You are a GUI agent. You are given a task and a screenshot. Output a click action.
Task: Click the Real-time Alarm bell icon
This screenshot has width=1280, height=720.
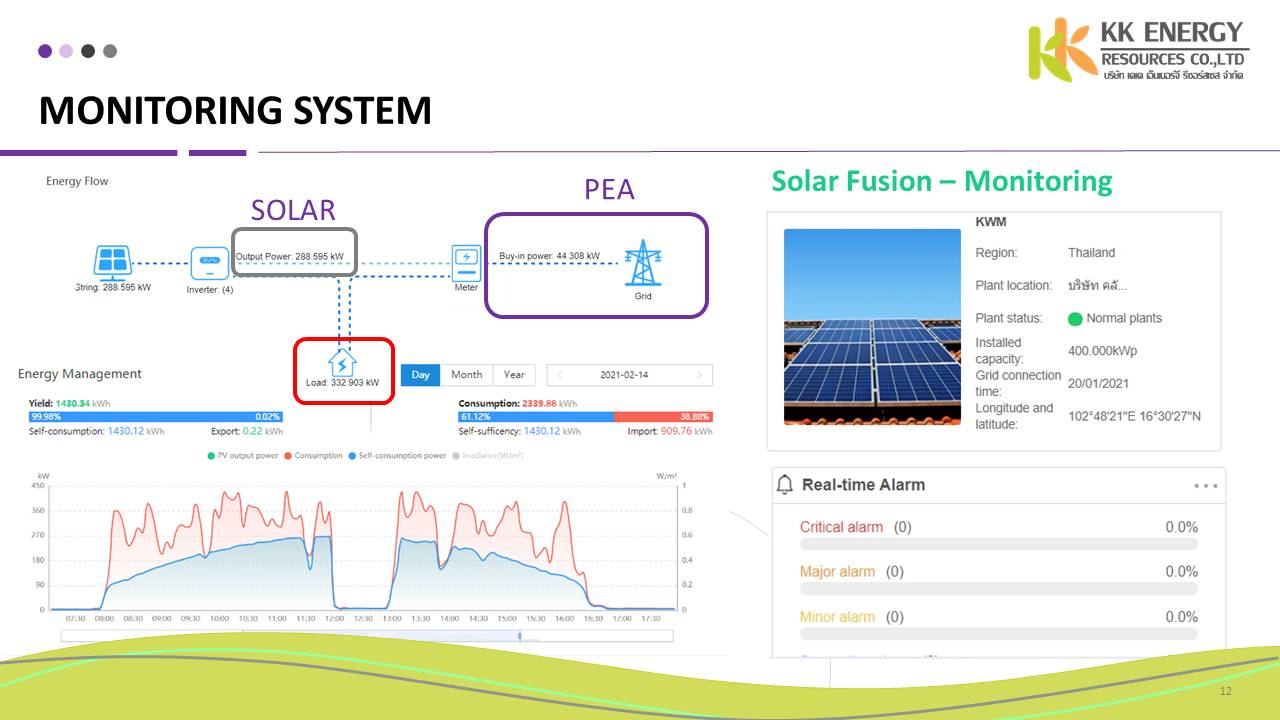(786, 484)
